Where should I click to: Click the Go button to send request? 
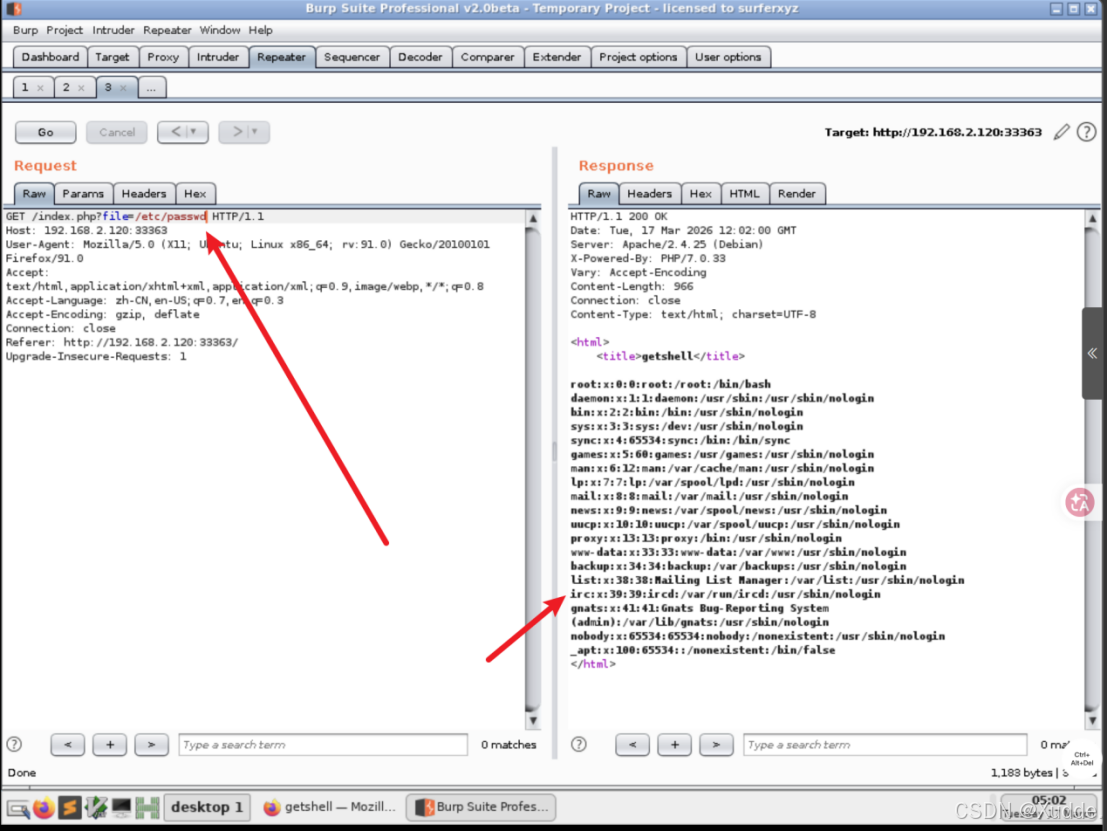coord(46,132)
